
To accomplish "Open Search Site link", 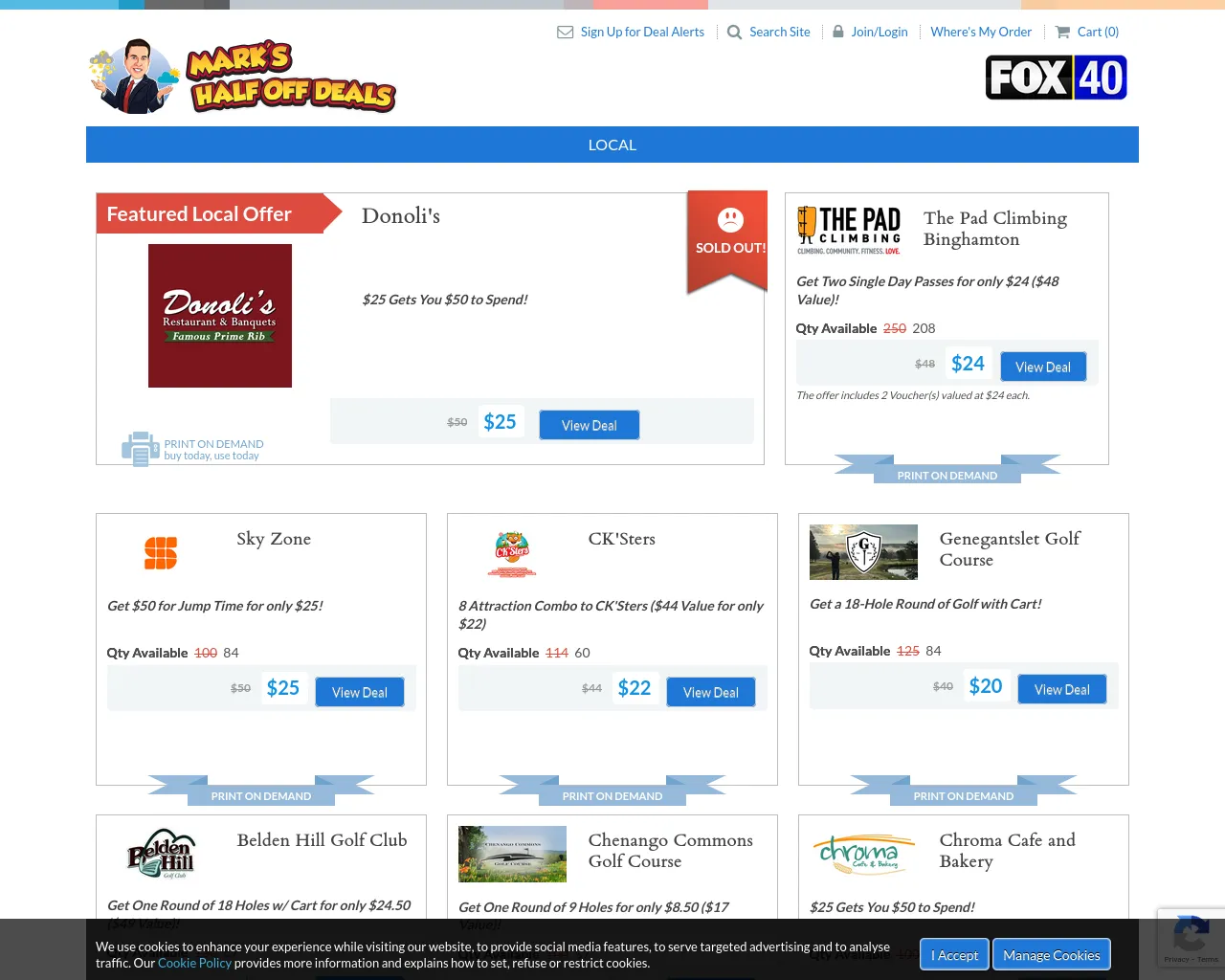I will click(x=780, y=32).
